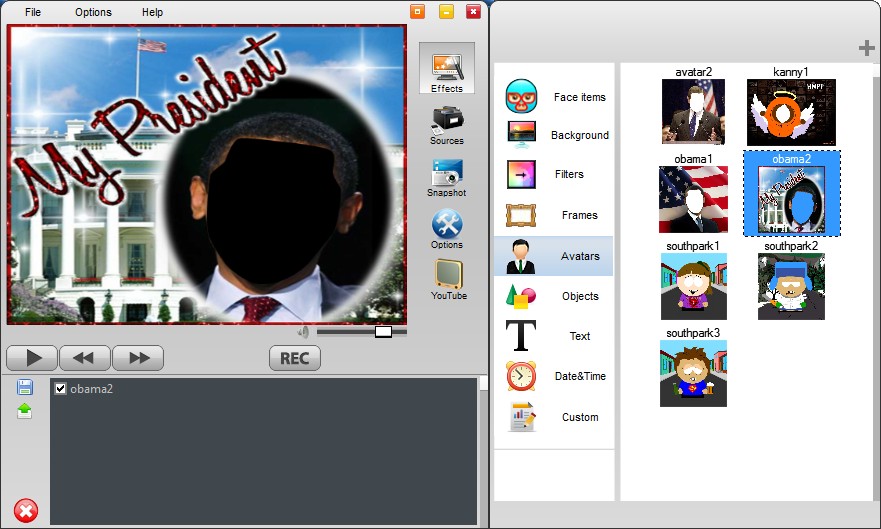Click the effects list scrollbar
This screenshot has width=881, height=529.
coord(483,452)
